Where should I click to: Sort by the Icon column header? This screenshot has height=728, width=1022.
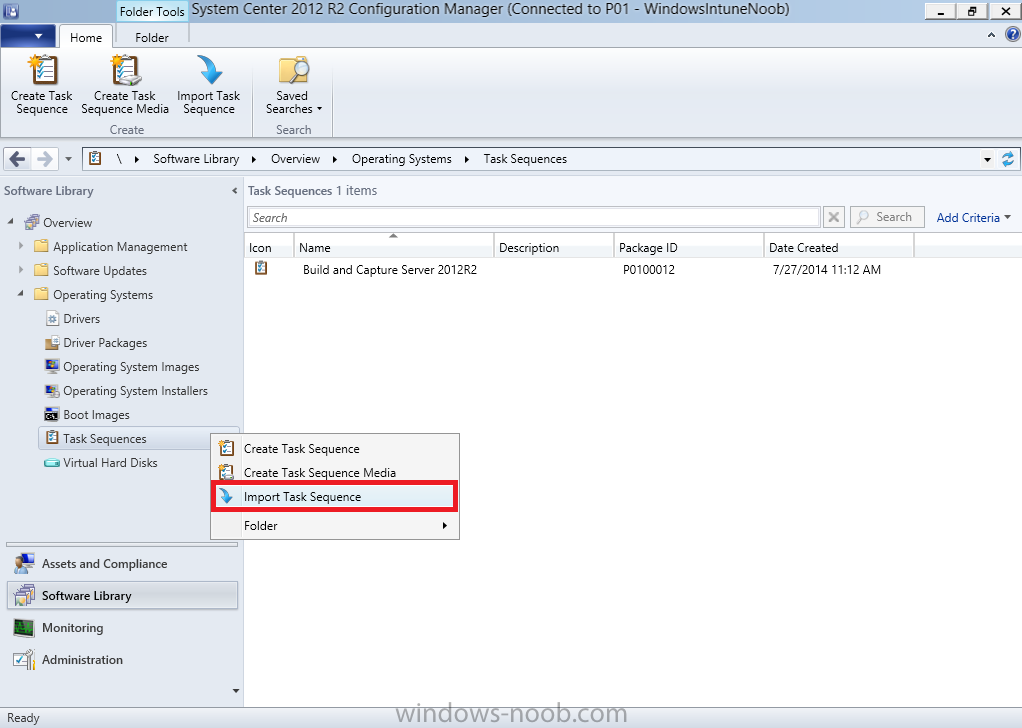(x=269, y=247)
